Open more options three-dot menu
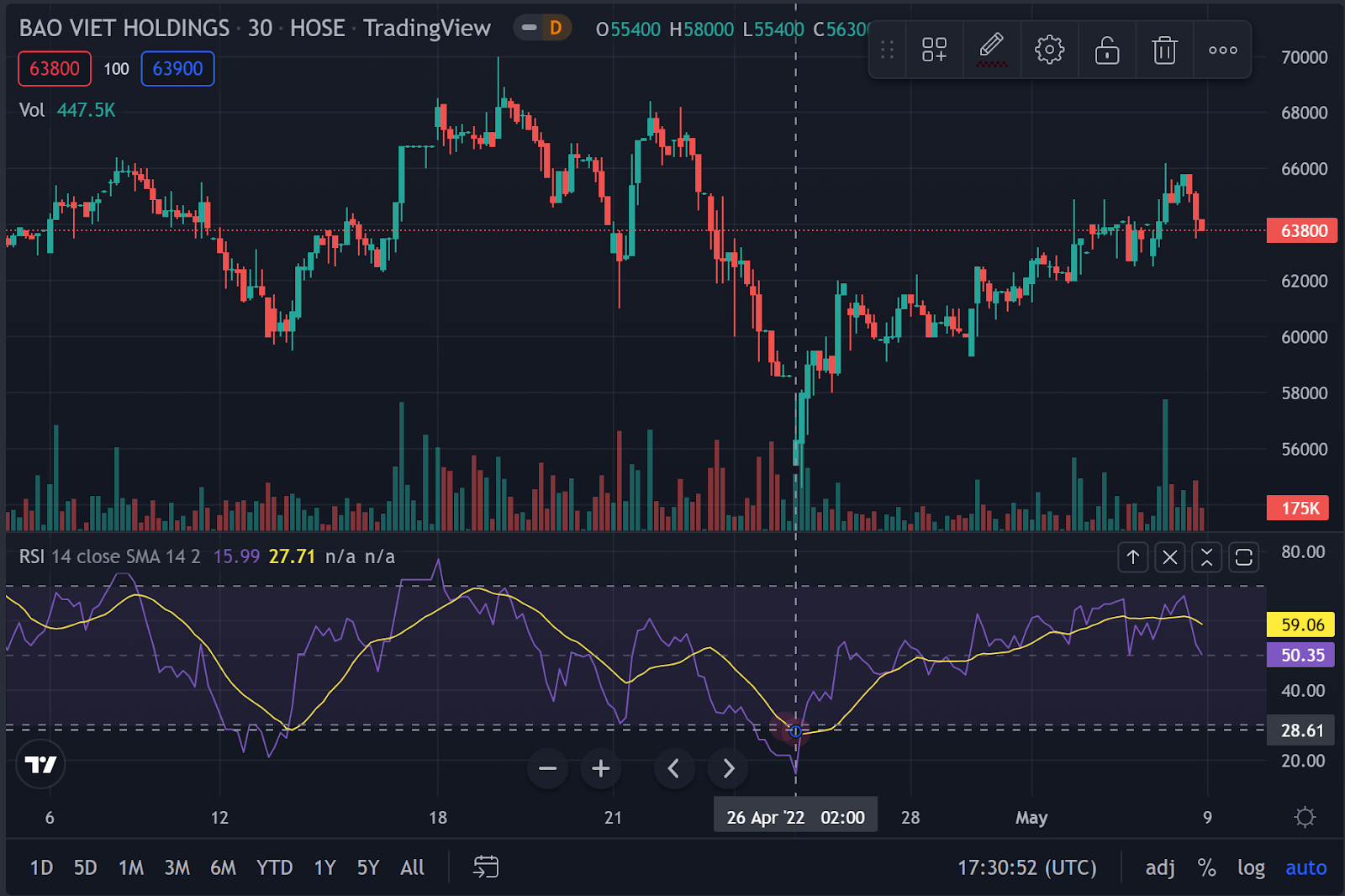Viewport: 1345px width, 896px height. 1222,50
